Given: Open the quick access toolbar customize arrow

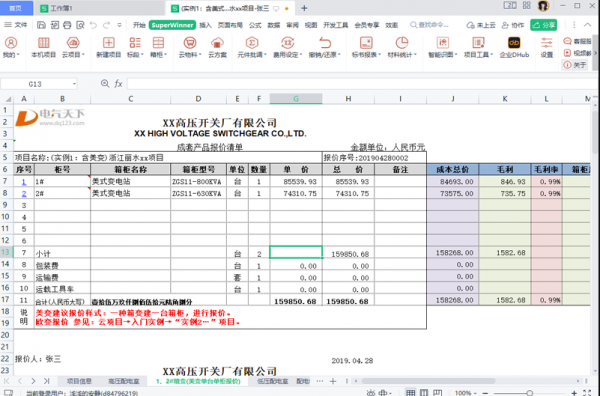Looking at the screenshot, I should [119, 25].
